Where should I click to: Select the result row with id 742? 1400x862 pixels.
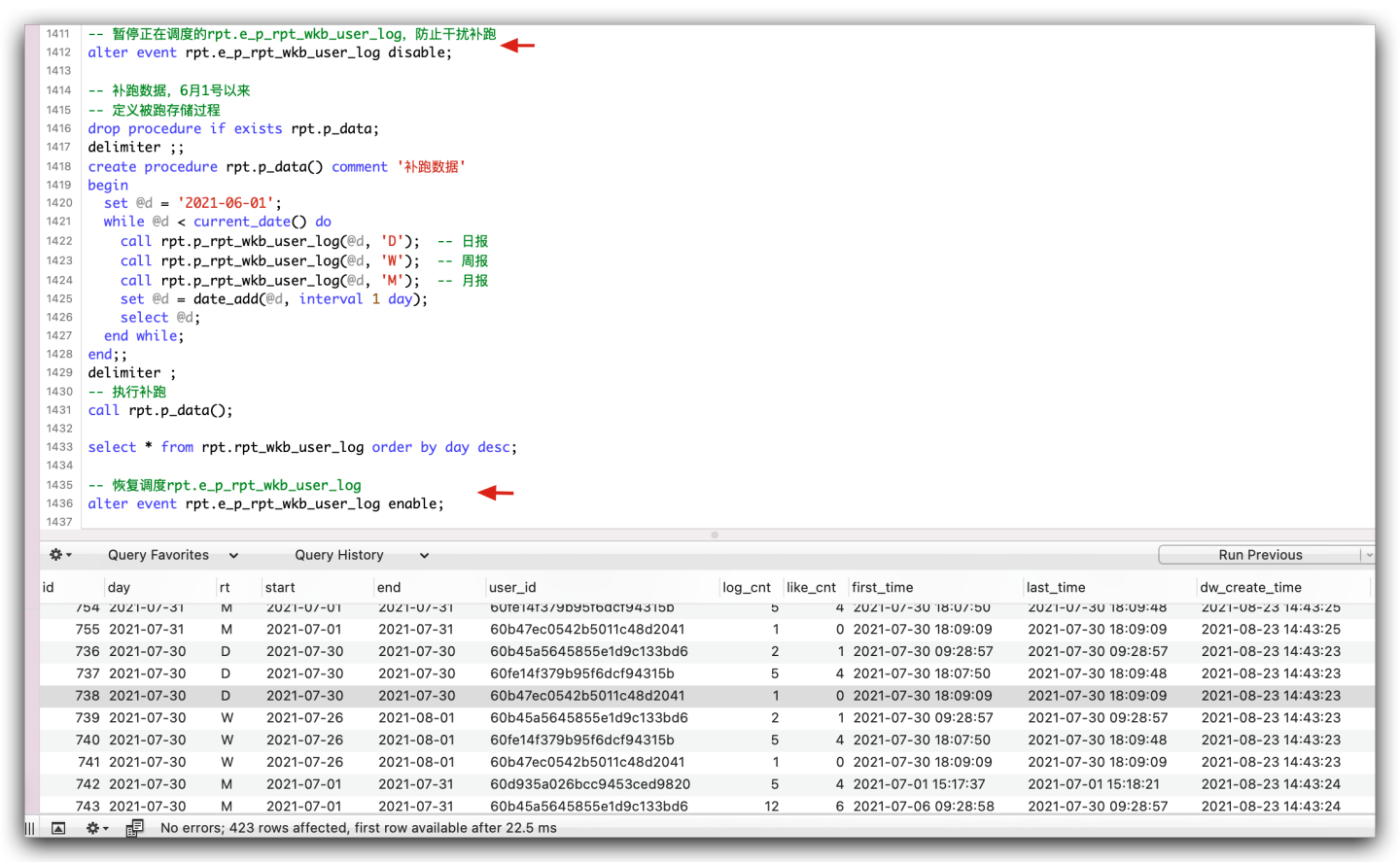[707, 784]
